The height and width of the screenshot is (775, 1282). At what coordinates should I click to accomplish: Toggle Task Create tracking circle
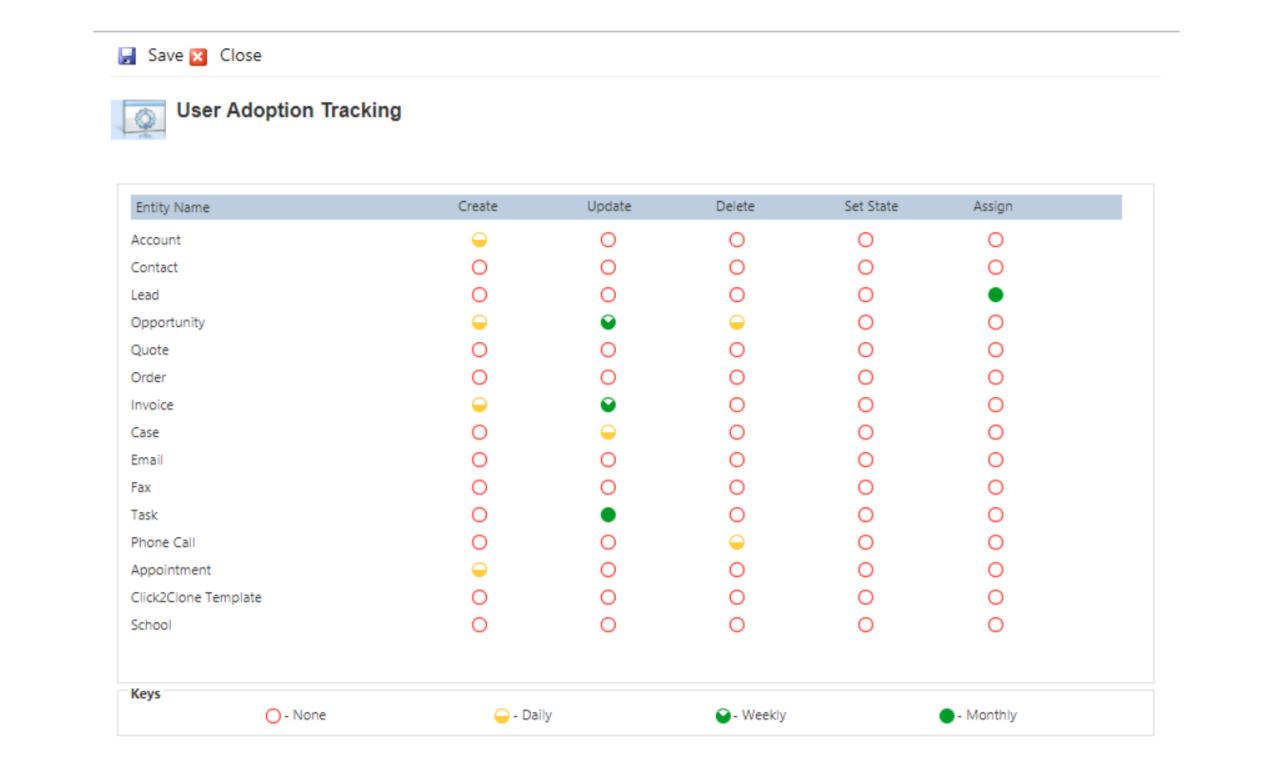click(x=479, y=515)
